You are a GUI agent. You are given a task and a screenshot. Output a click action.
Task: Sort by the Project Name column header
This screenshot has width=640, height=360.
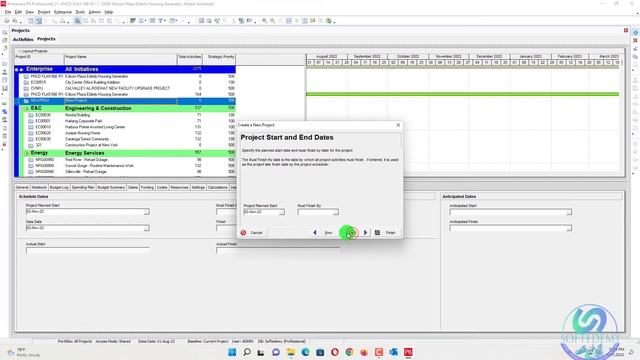click(120, 59)
